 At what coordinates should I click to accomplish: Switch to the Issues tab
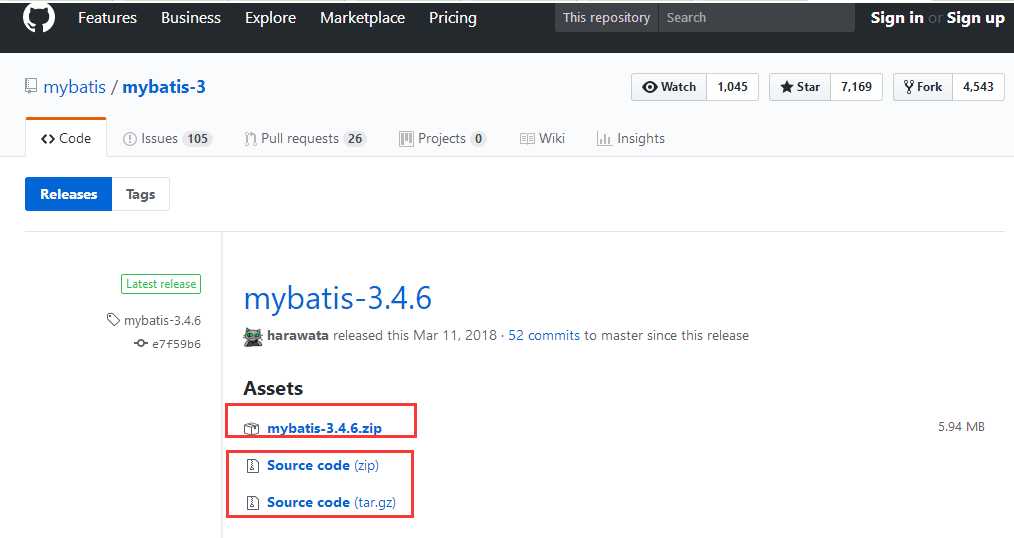click(x=167, y=138)
